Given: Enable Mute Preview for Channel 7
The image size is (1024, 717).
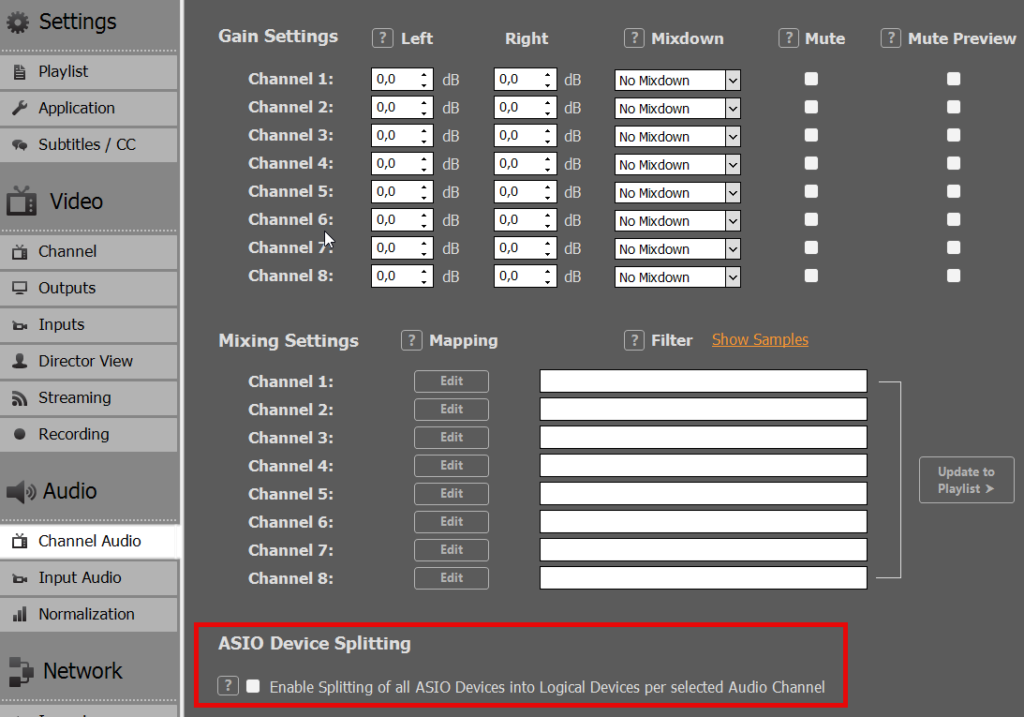Looking at the screenshot, I should pos(953,247).
